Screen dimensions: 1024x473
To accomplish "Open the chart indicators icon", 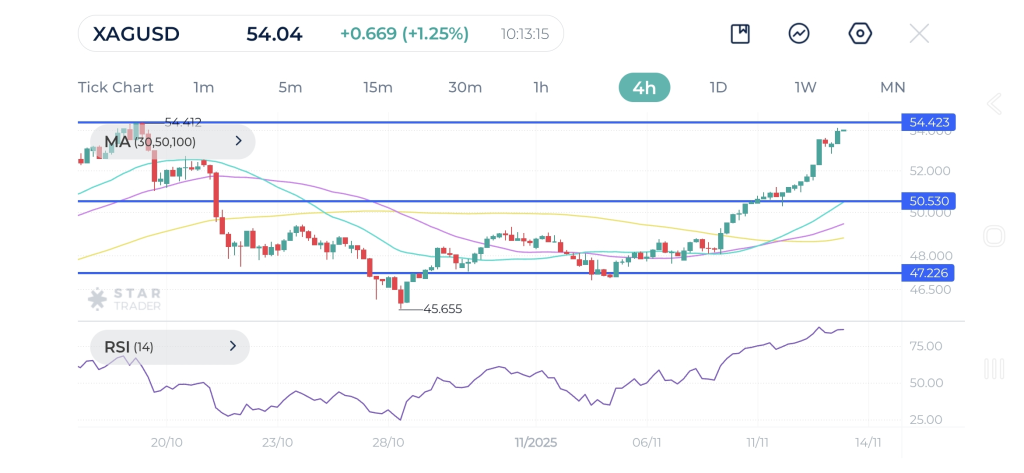I will click(799, 34).
